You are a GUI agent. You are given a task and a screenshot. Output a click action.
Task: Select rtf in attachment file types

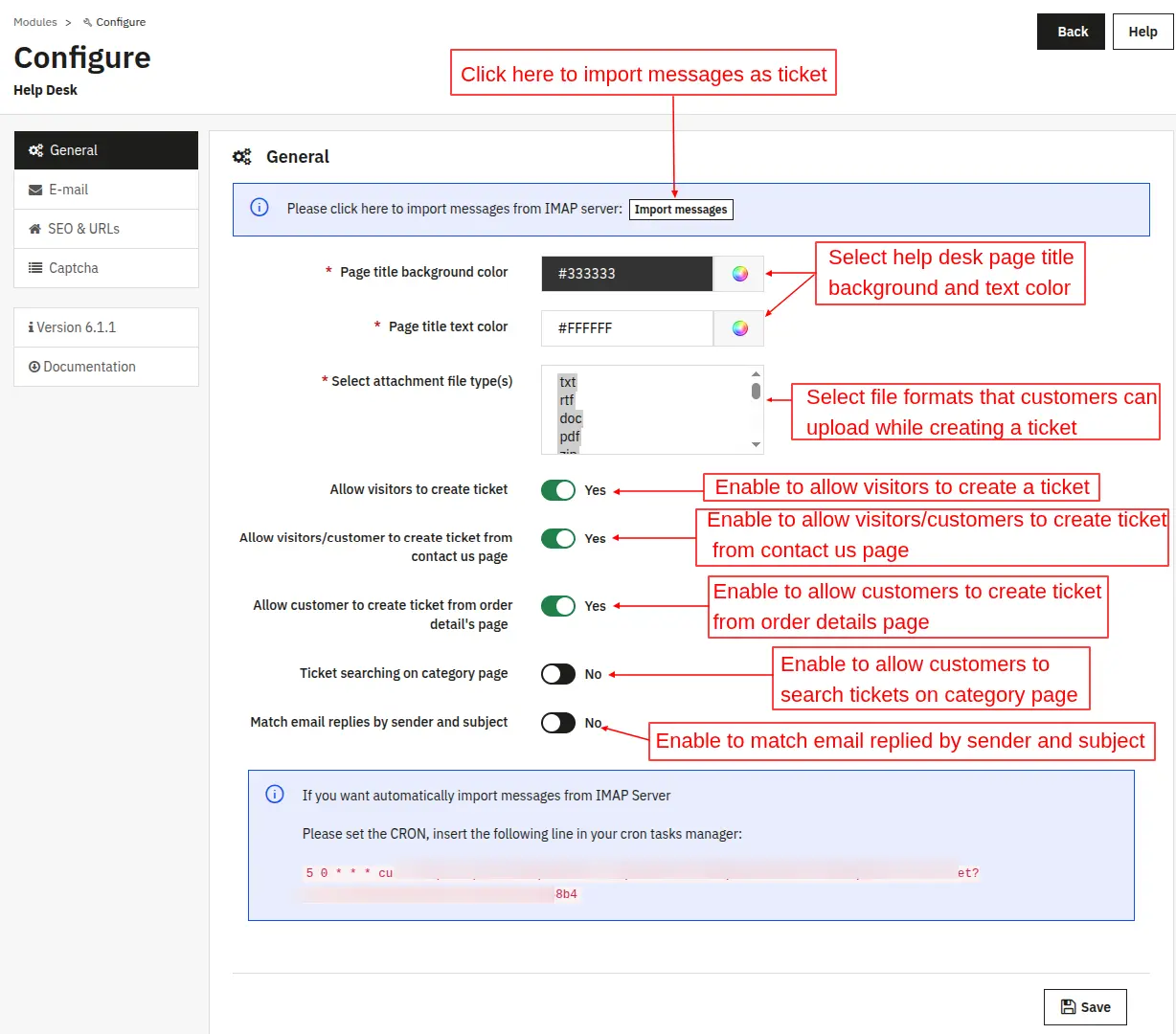point(567,400)
